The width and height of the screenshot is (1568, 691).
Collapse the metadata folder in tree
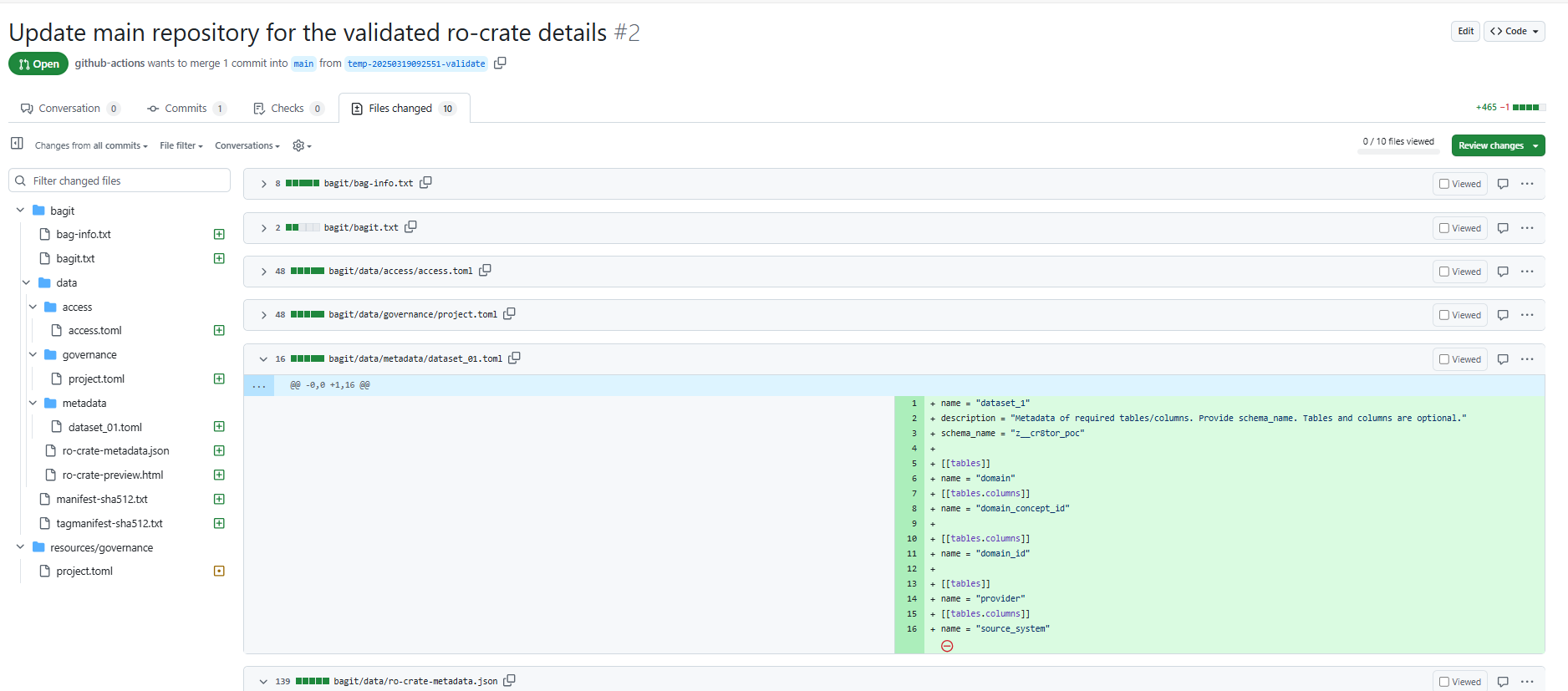pyautogui.click(x=33, y=404)
